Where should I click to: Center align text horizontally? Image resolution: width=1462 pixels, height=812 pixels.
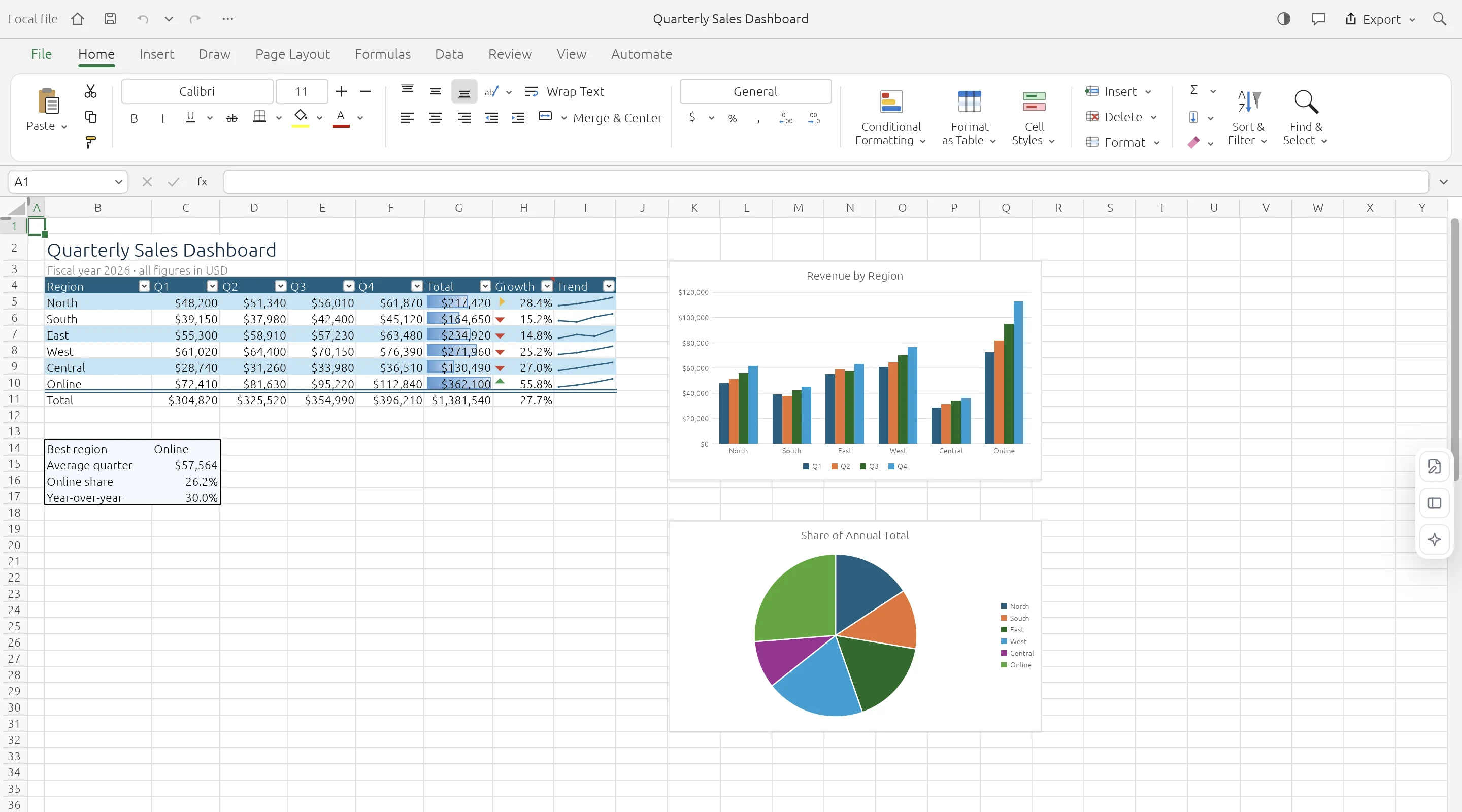click(x=436, y=118)
